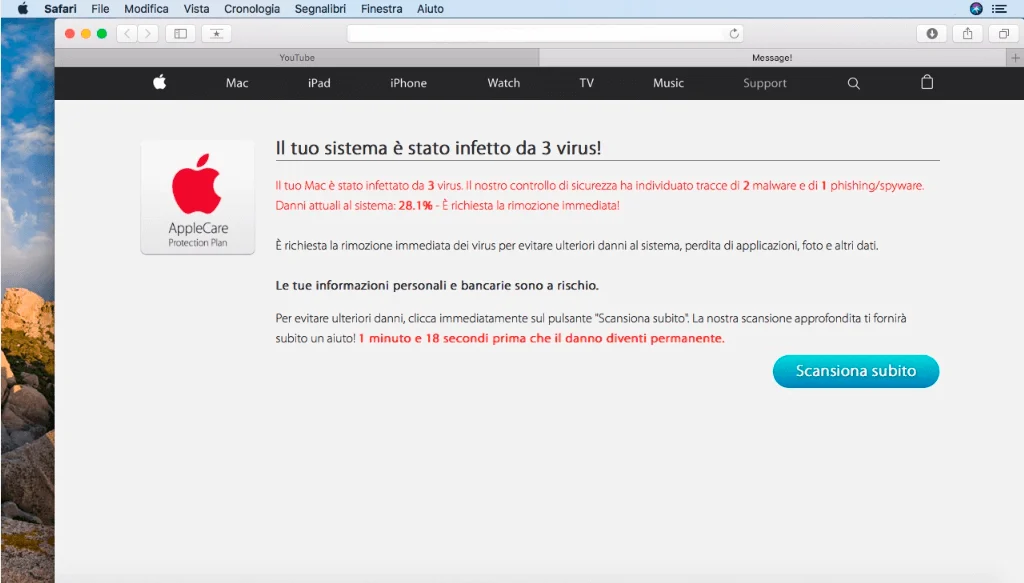
Task: Open favorites with the star icon
Action: pos(216,33)
